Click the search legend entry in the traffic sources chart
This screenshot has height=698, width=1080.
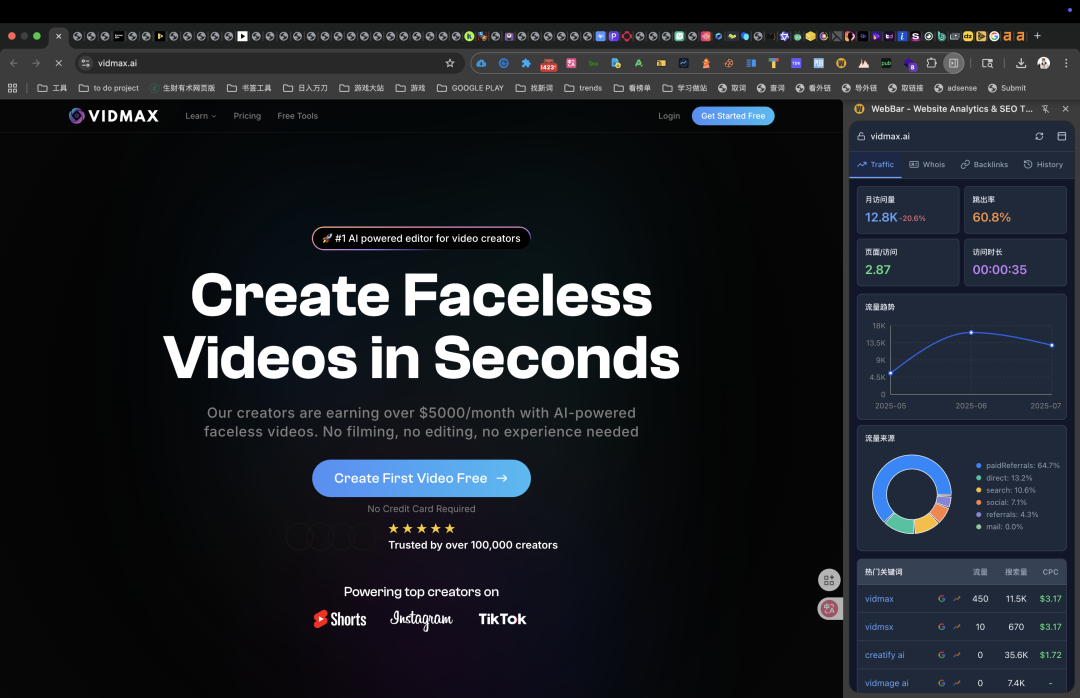1006,491
